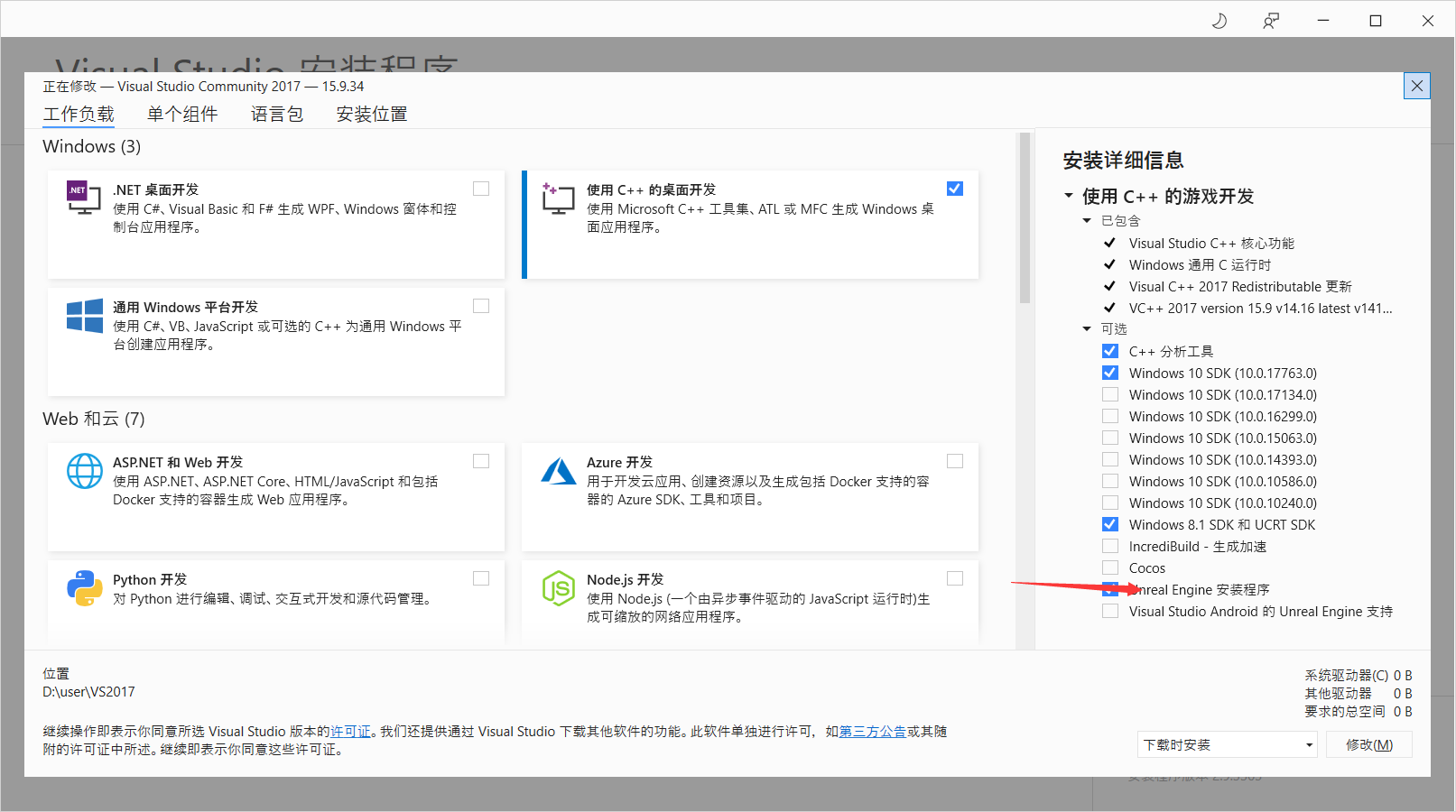Check IncrediBuild - 生成加速 option
The width and height of the screenshot is (1456, 812).
(x=1110, y=546)
